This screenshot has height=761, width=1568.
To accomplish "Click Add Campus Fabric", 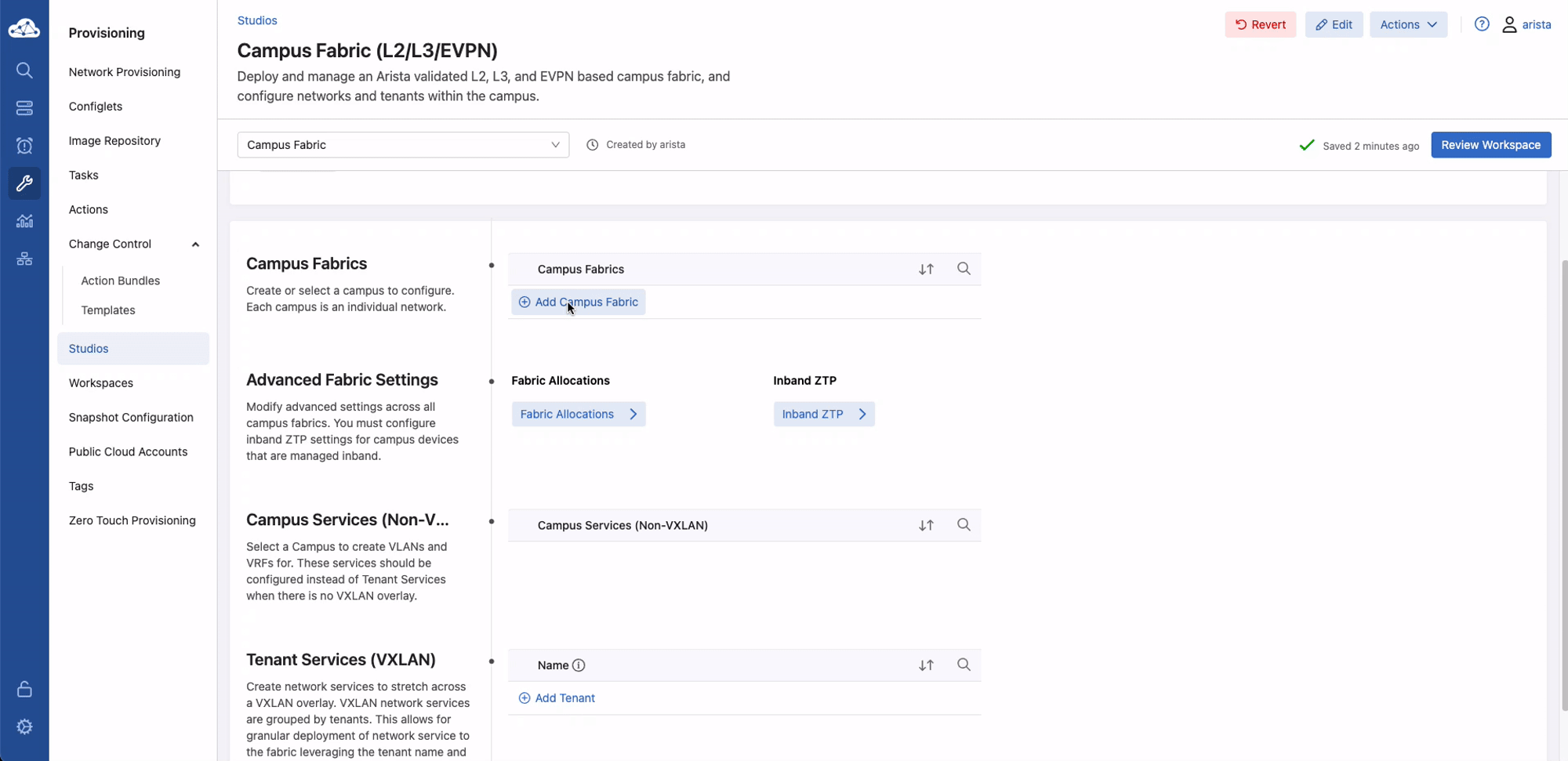I will (578, 303).
